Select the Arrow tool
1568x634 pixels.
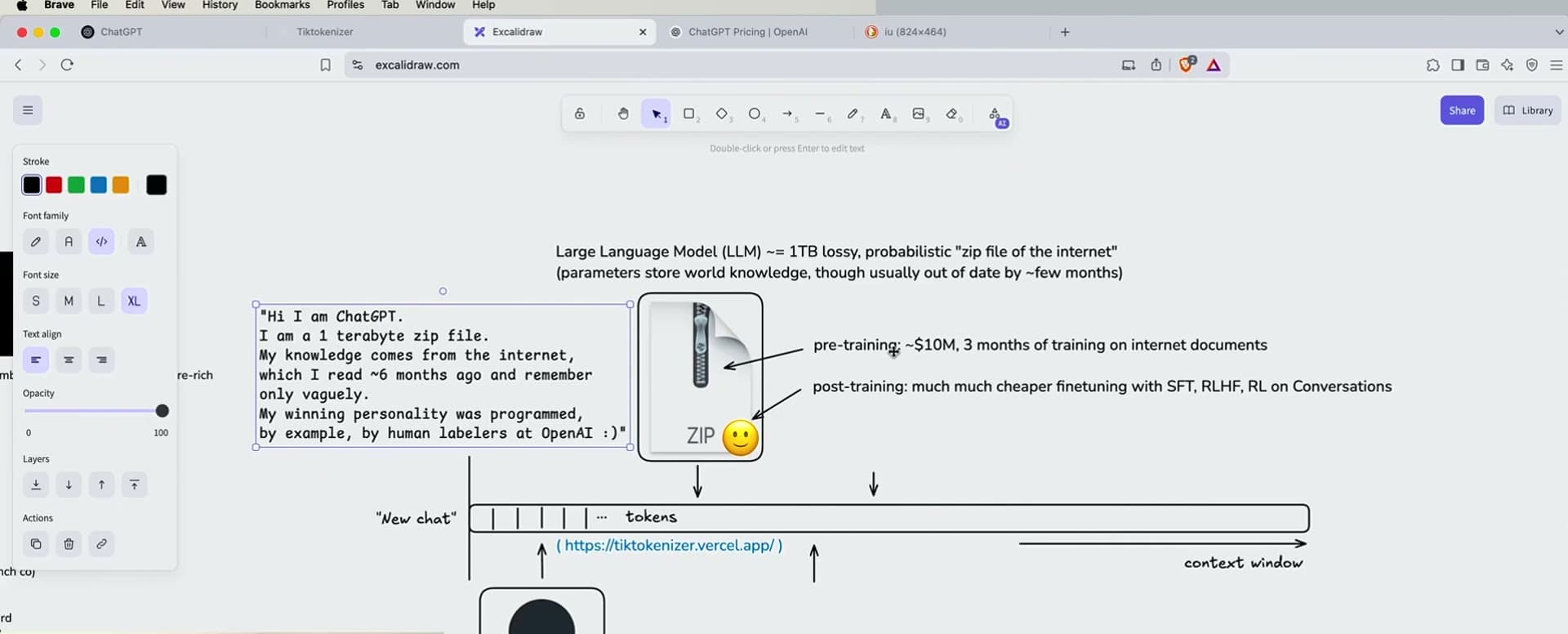tap(787, 114)
